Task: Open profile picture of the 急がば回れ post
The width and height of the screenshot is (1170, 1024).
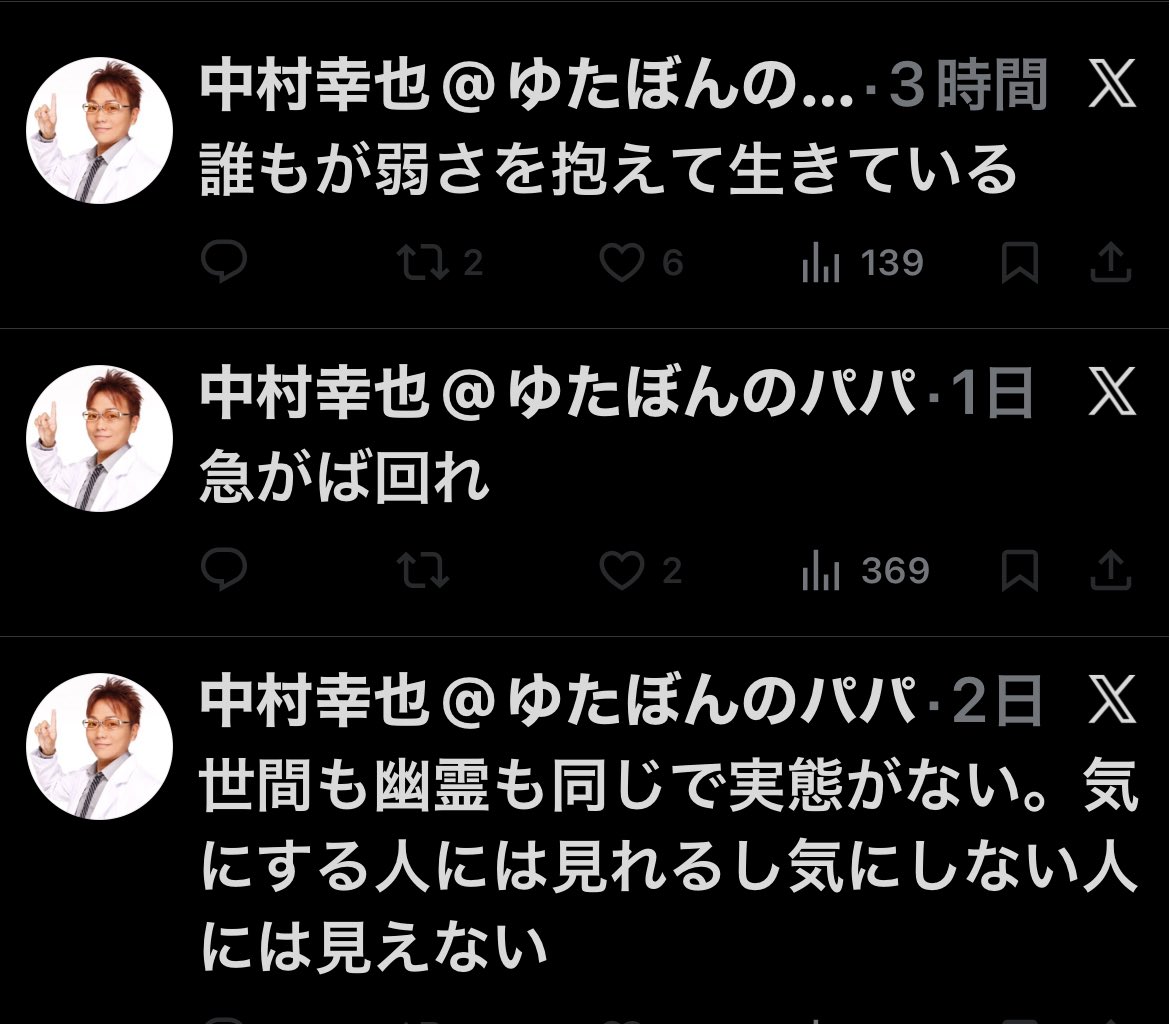Action: point(99,439)
